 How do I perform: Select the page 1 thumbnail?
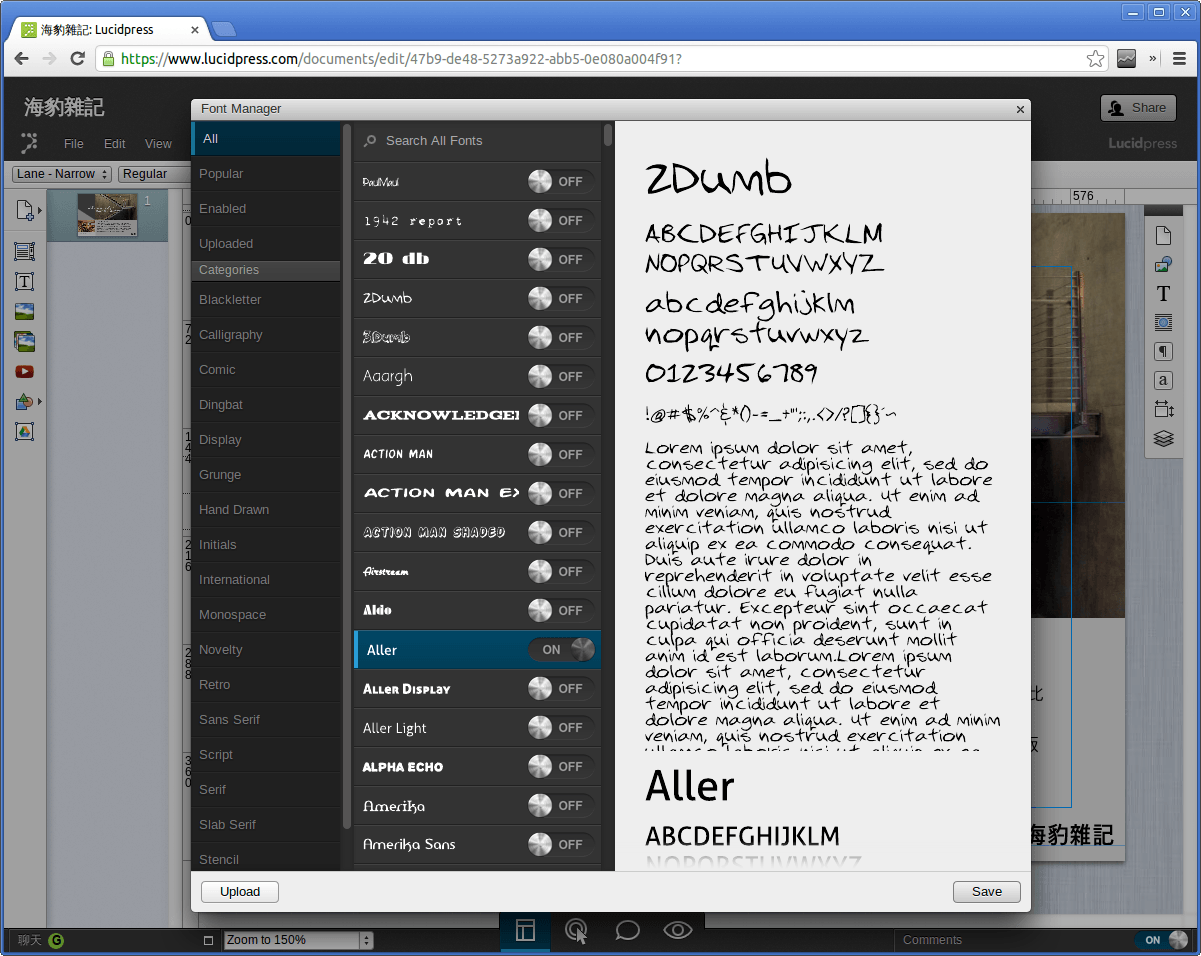click(107, 214)
